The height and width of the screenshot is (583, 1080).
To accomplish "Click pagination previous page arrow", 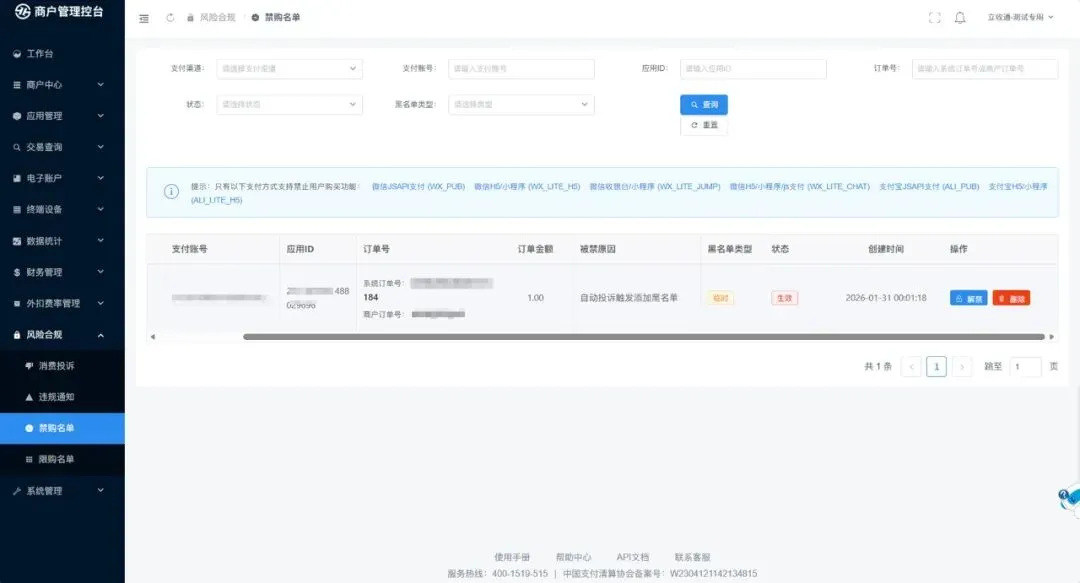I will pos(911,367).
